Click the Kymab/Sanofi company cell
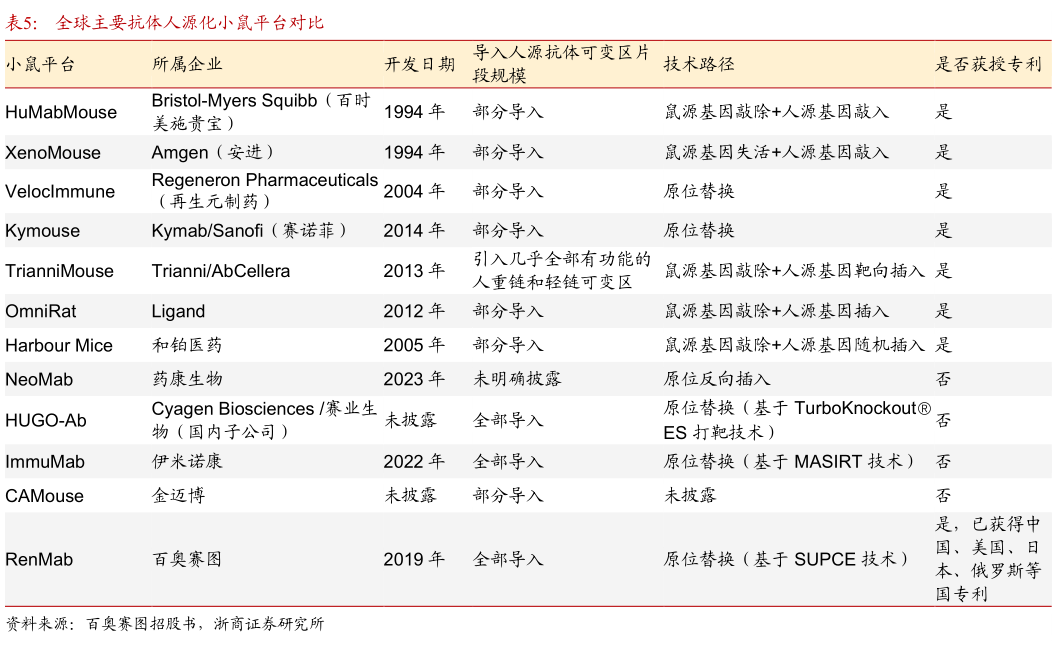This screenshot has width=1057, height=646. click(x=249, y=231)
